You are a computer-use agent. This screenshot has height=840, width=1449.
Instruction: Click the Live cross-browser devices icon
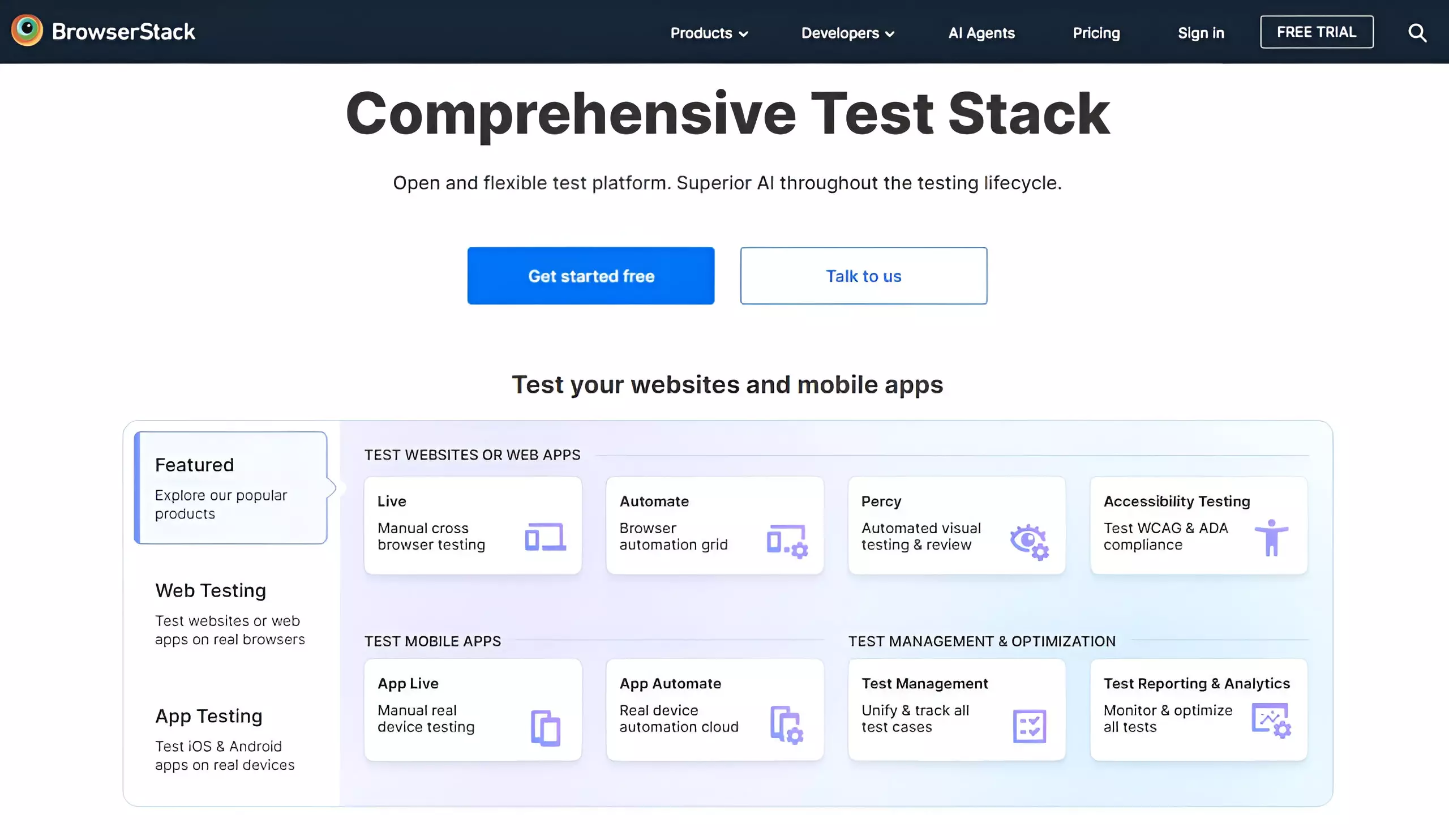(x=545, y=537)
